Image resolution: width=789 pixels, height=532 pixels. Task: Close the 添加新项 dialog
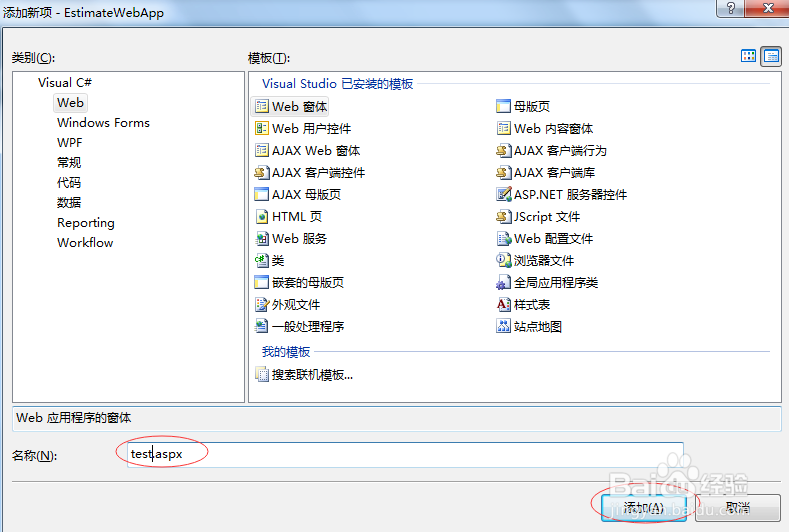(x=768, y=8)
